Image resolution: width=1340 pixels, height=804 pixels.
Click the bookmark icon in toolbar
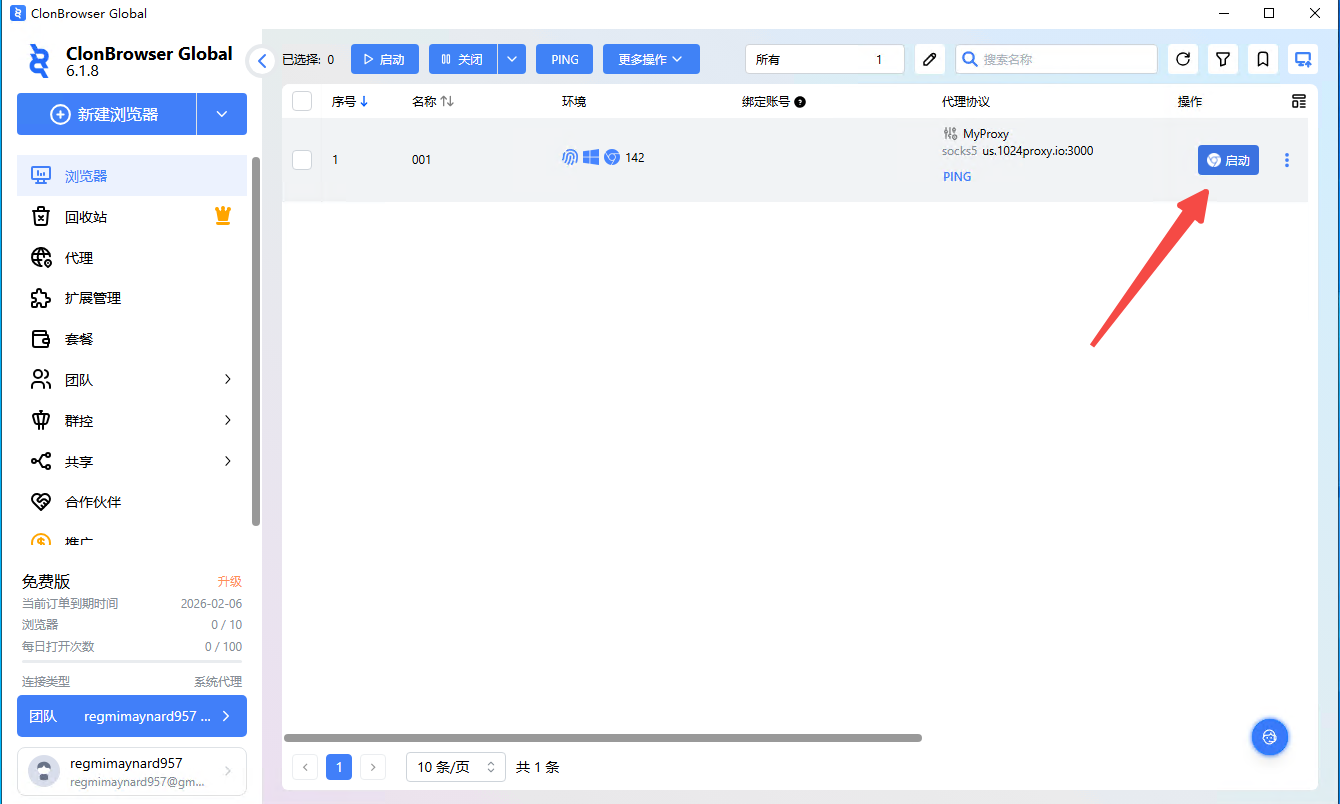[1263, 59]
